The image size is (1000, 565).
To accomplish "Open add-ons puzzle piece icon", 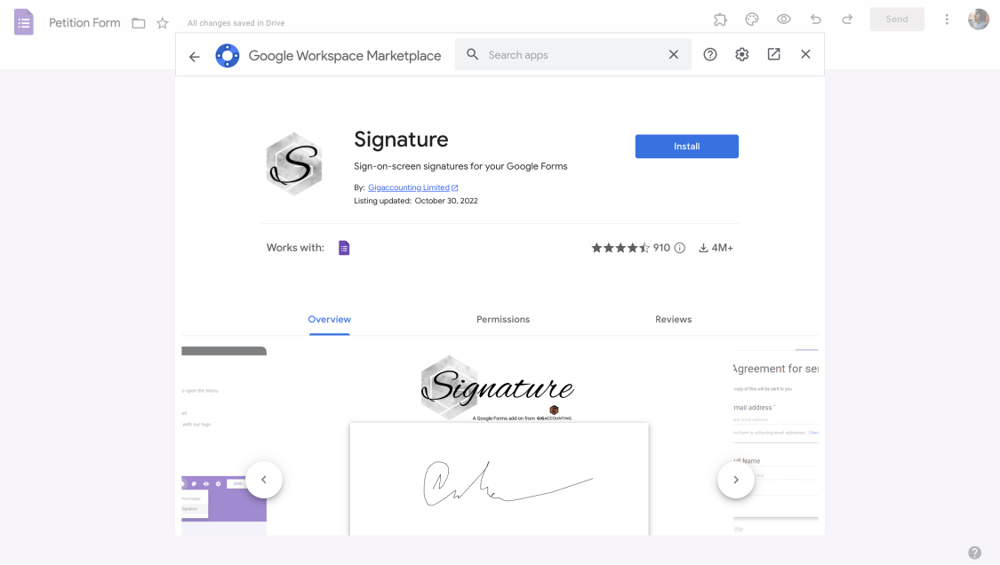I will tap(720, 19).
